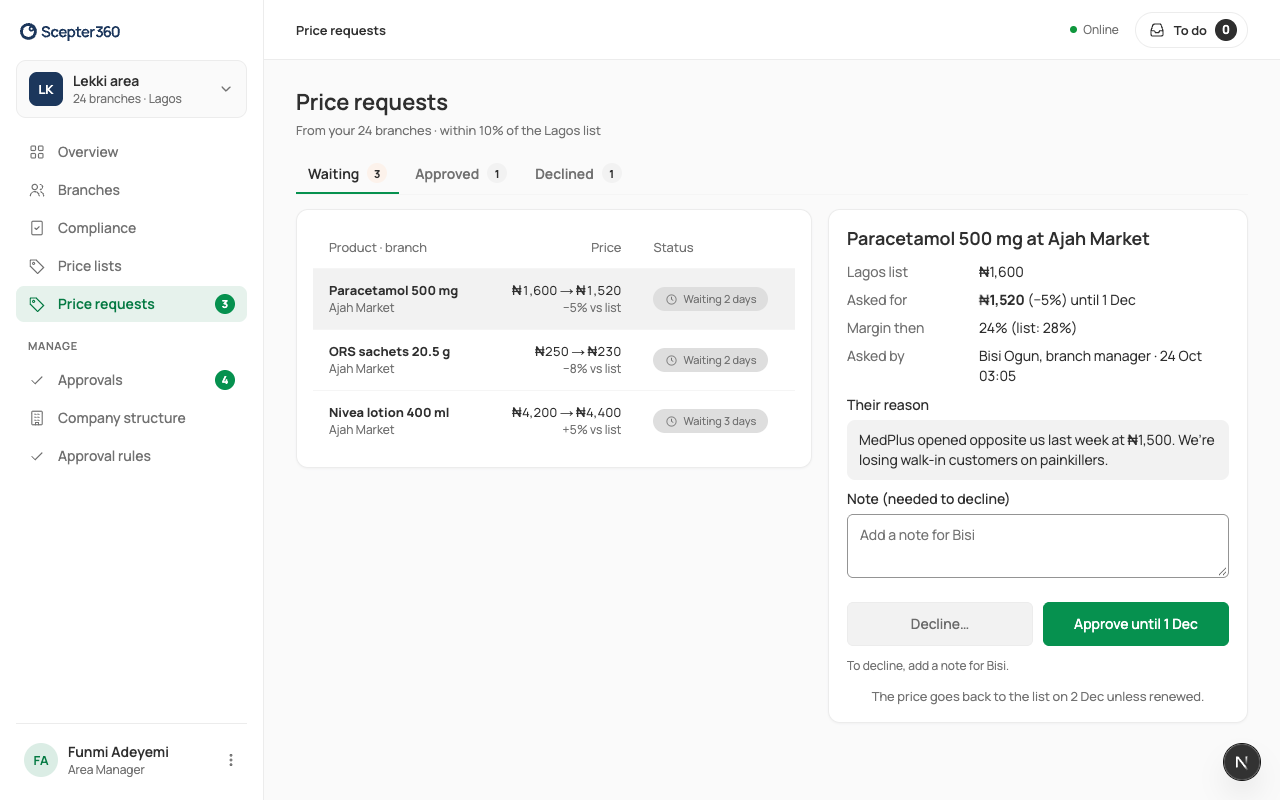Click the Approval rules checkmark icon
The height and width of the screenshot is (800, 1280).
click(37, 456)
